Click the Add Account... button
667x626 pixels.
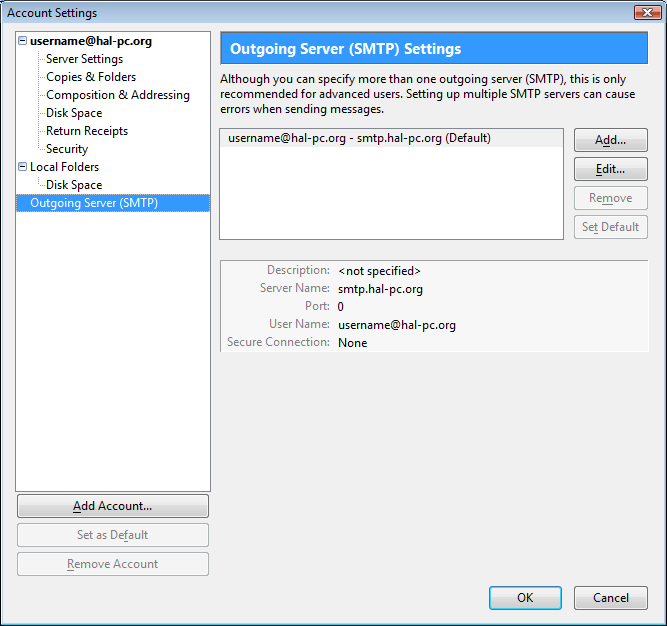(113, 506)
